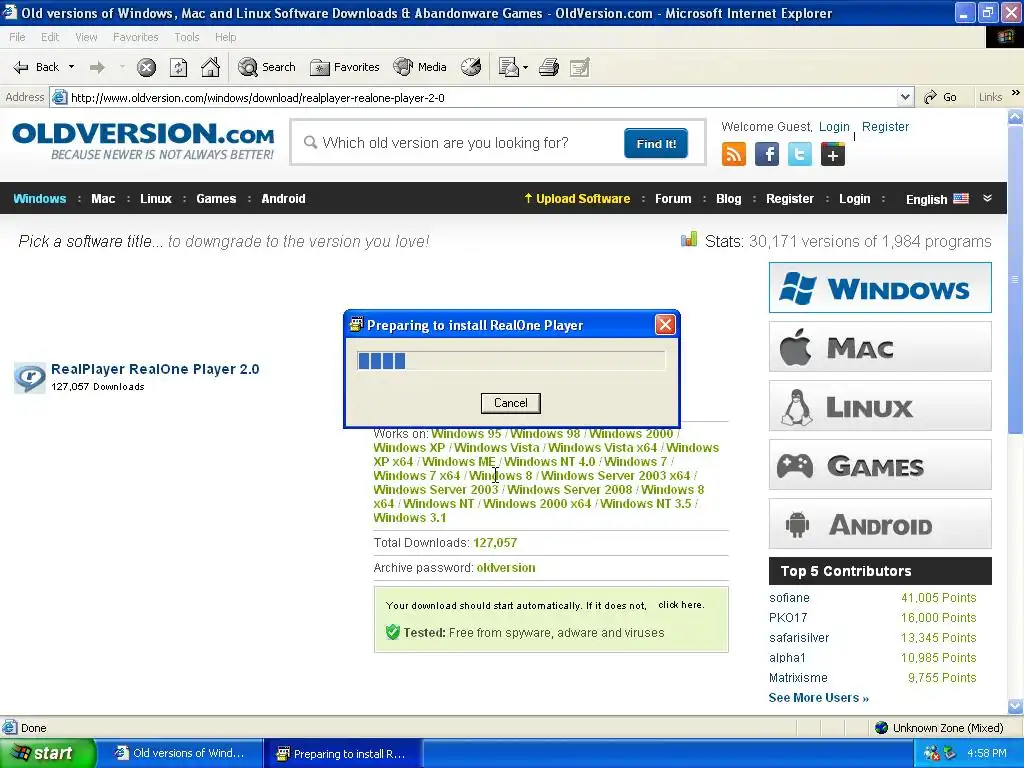The image size is (1024, 768).
Task: Open the Games category banner
Action: point(880,465)
